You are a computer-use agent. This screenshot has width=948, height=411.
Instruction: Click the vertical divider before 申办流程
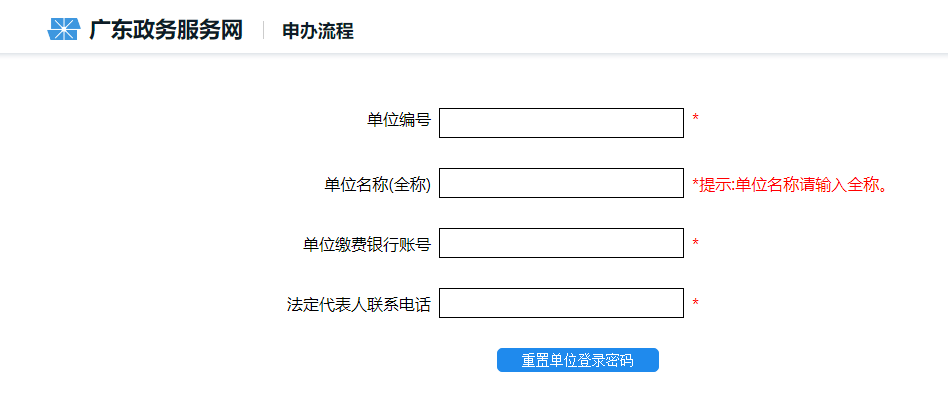[263, 30]
